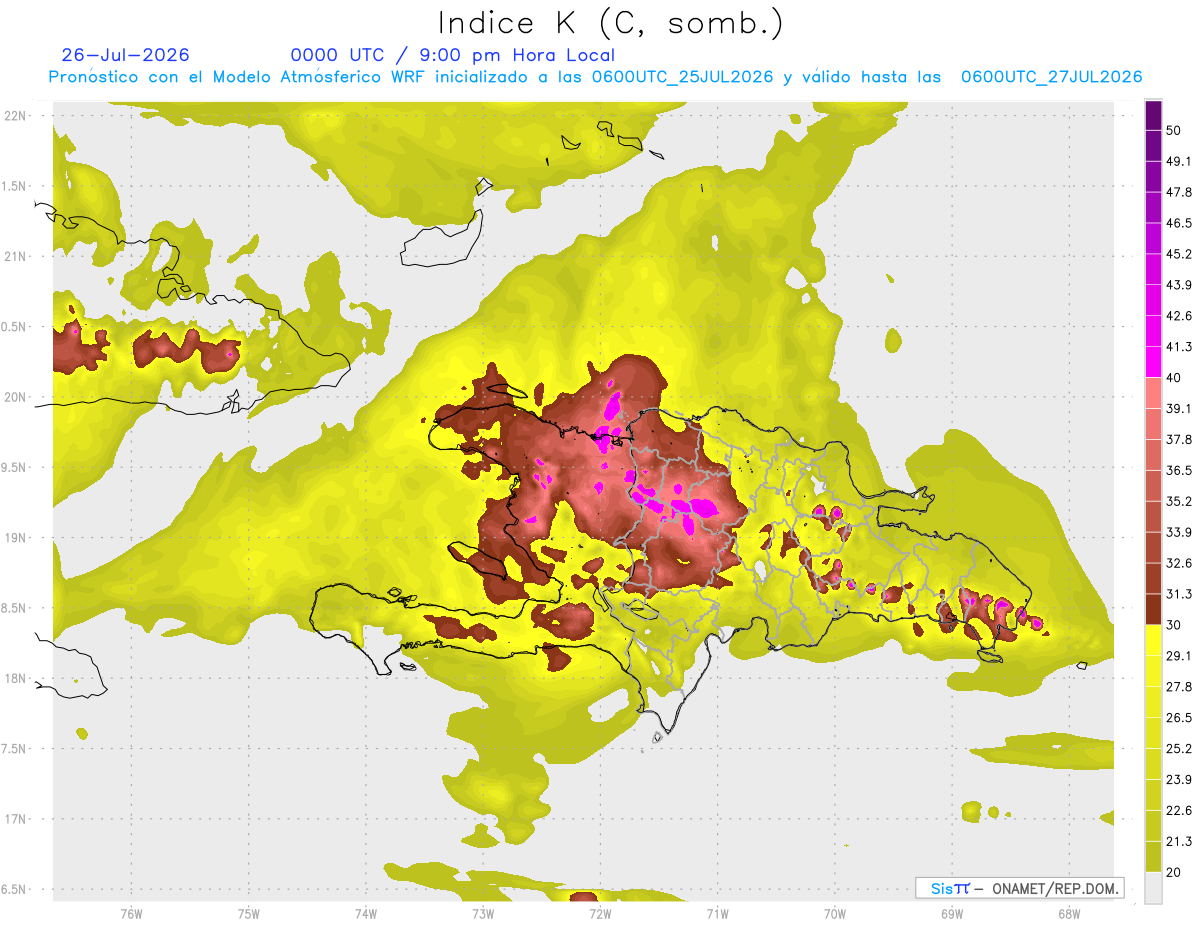Select the '26-Jul-2026' date text
The width and height of the screenshot is (1200, 927).
125,55
